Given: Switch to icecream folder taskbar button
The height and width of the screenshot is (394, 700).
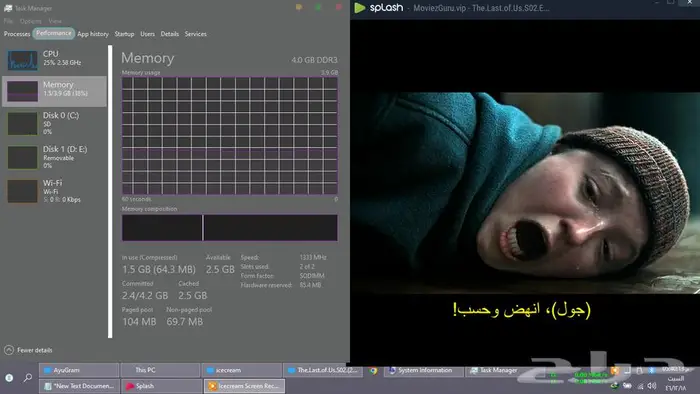Looking at the screenshot, I should coord(242,370).
